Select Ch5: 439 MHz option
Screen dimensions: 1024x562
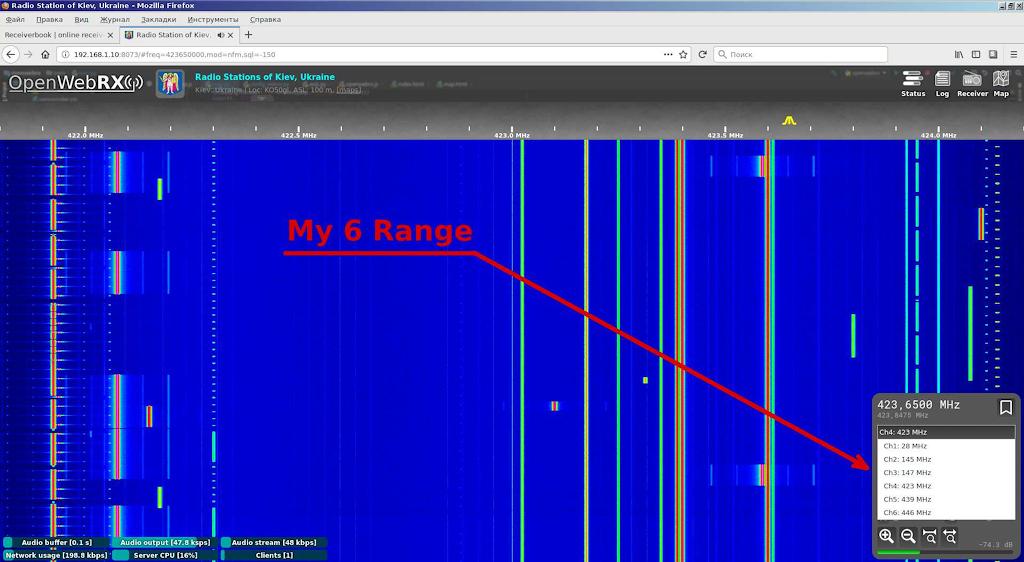click(x=946, y=499)
